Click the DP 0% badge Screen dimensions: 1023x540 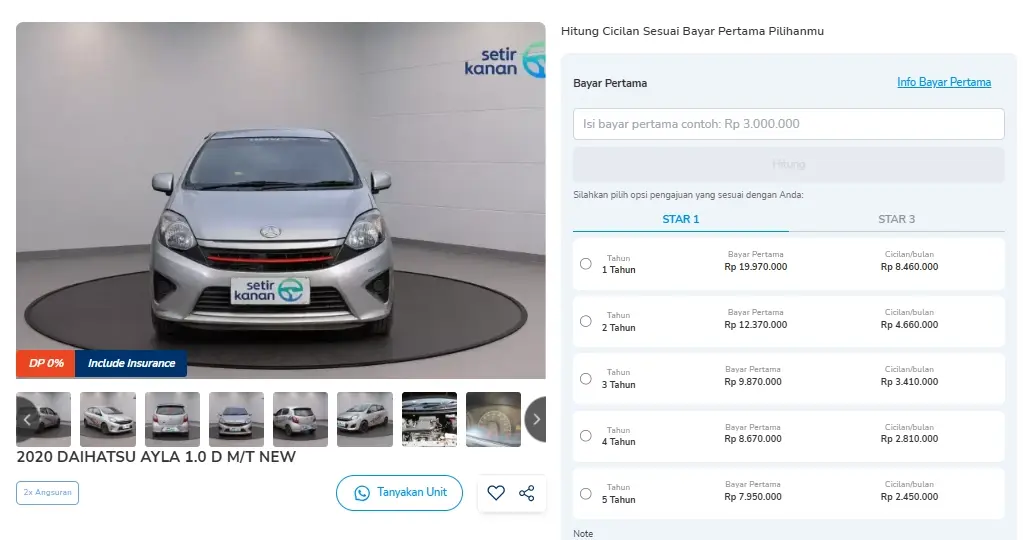pos(46,363)
